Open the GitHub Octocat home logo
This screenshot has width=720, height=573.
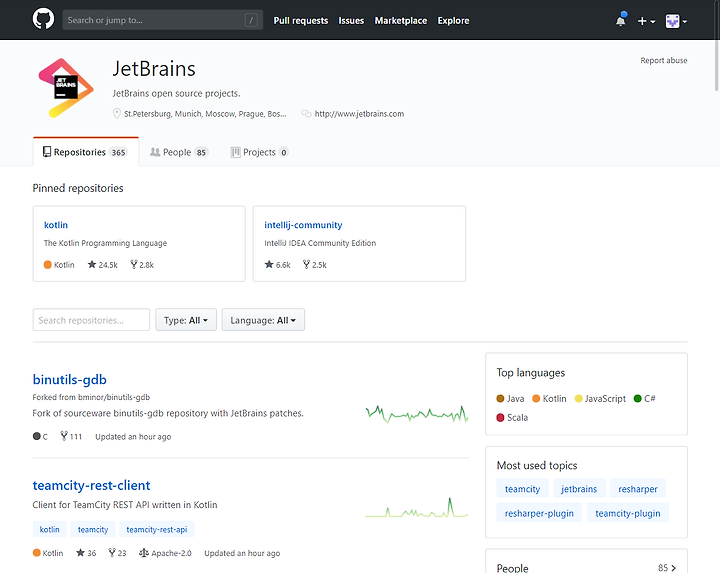43,20
